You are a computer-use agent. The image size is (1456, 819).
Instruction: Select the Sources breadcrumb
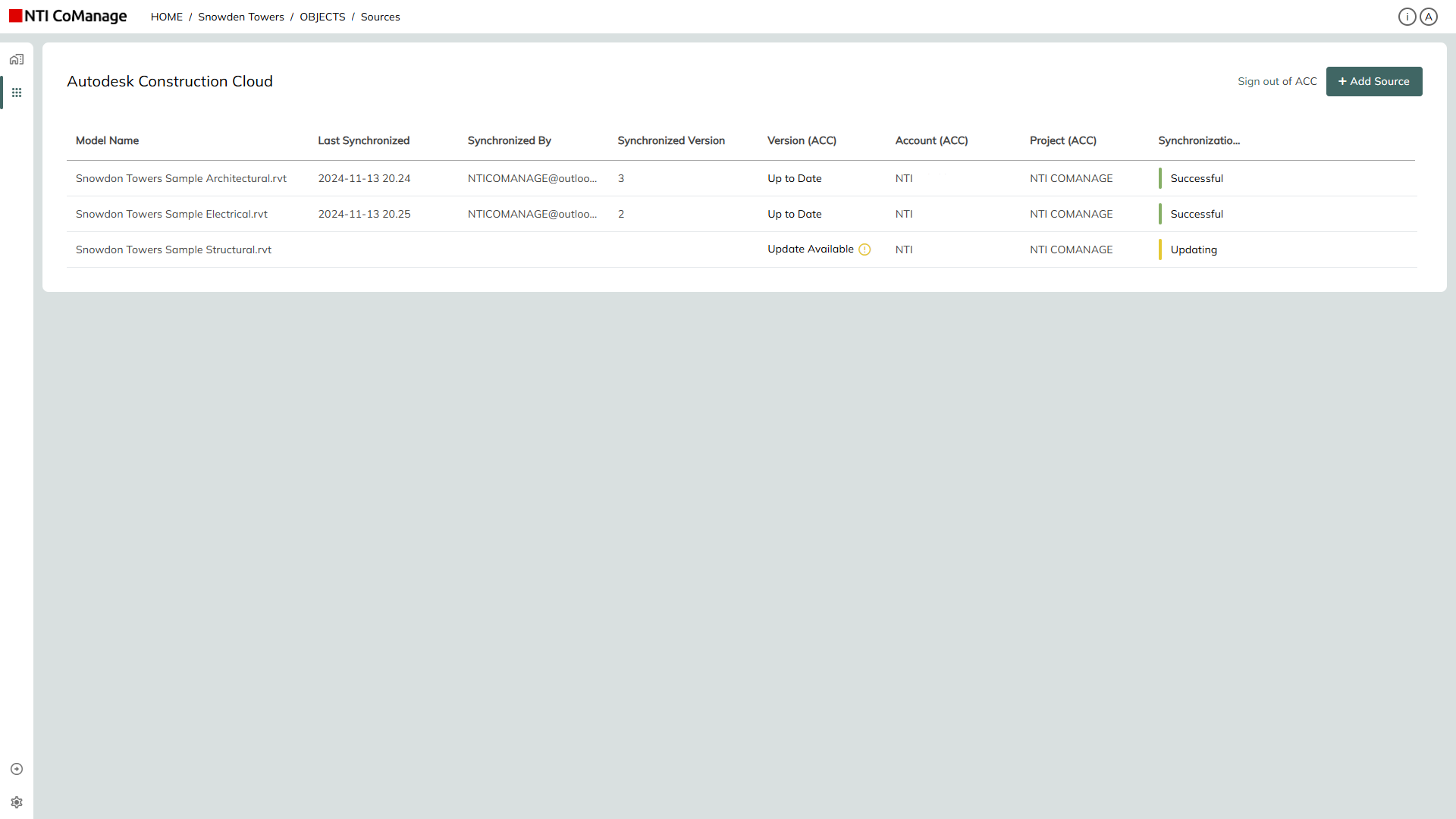click(381, 17)
